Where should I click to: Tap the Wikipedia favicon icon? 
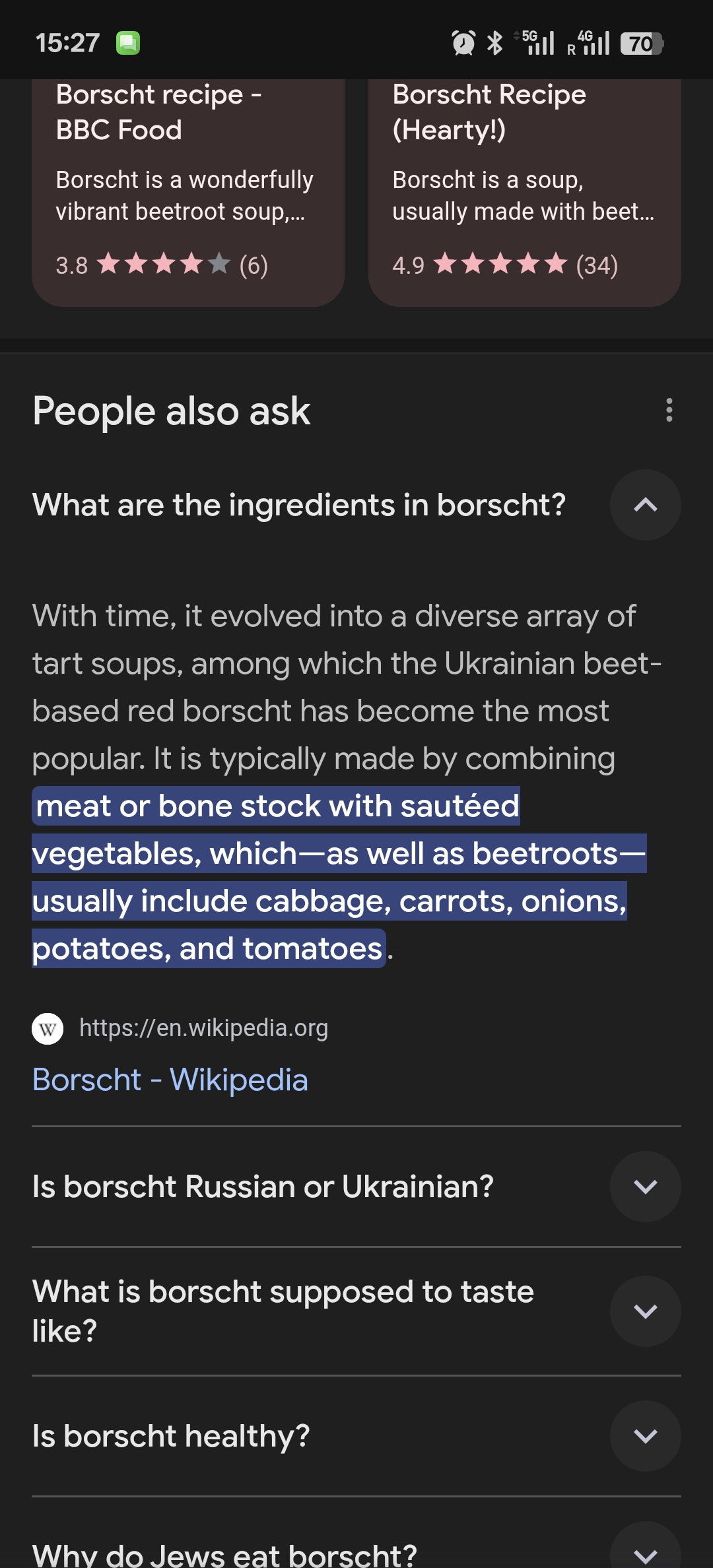[x=48, y=1029]
